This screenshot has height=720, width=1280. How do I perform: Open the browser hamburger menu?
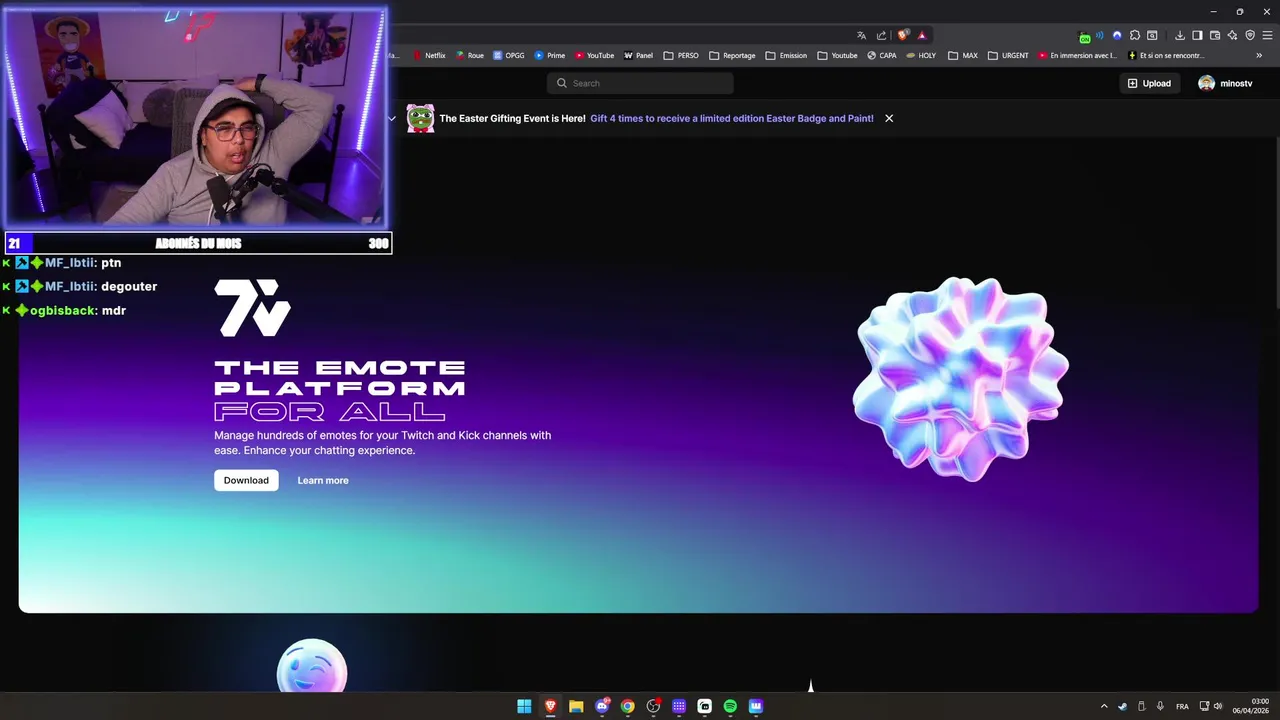1267,36
